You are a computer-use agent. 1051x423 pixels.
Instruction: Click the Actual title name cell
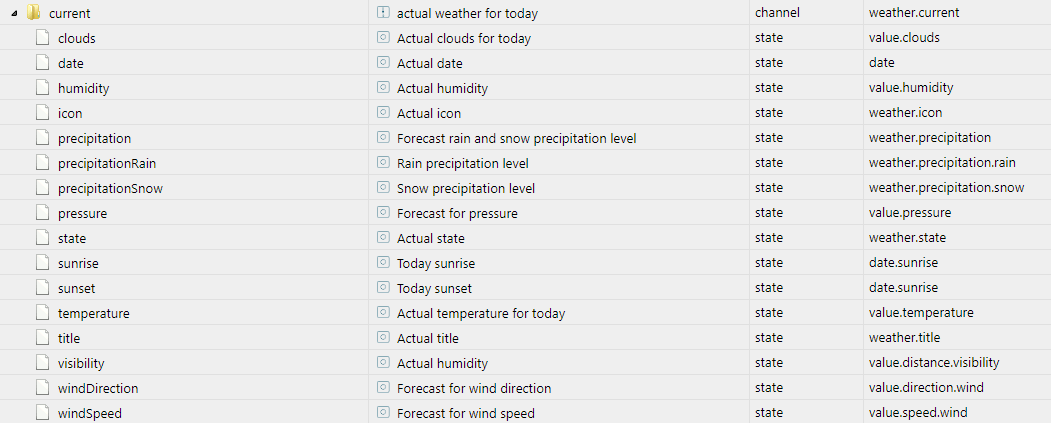pyautogui.click(x=429, y=338)
